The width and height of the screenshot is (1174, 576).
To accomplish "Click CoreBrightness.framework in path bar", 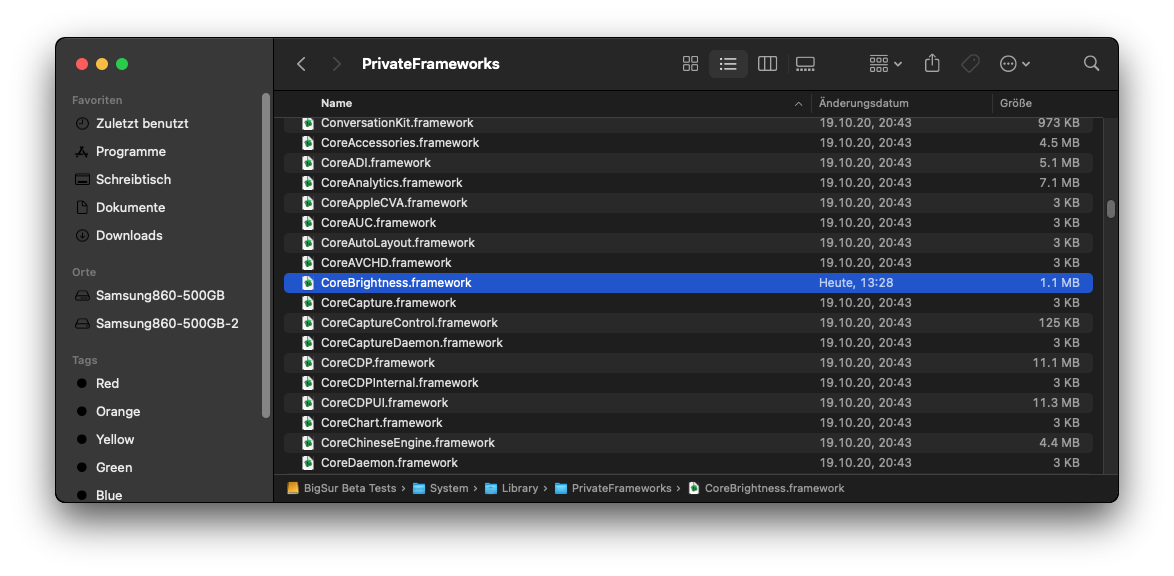I will pyautogui.click(x=766, y=488).
